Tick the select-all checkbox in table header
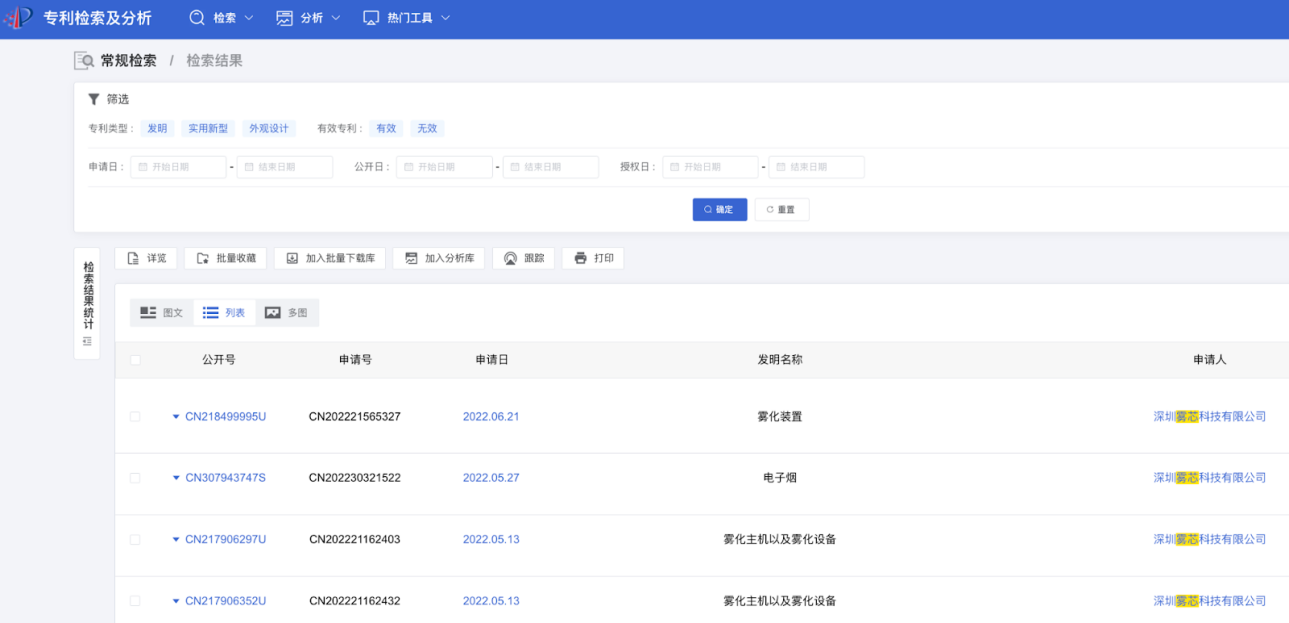Viewport: 1289px width, 623px height. (x=135, y=360)
